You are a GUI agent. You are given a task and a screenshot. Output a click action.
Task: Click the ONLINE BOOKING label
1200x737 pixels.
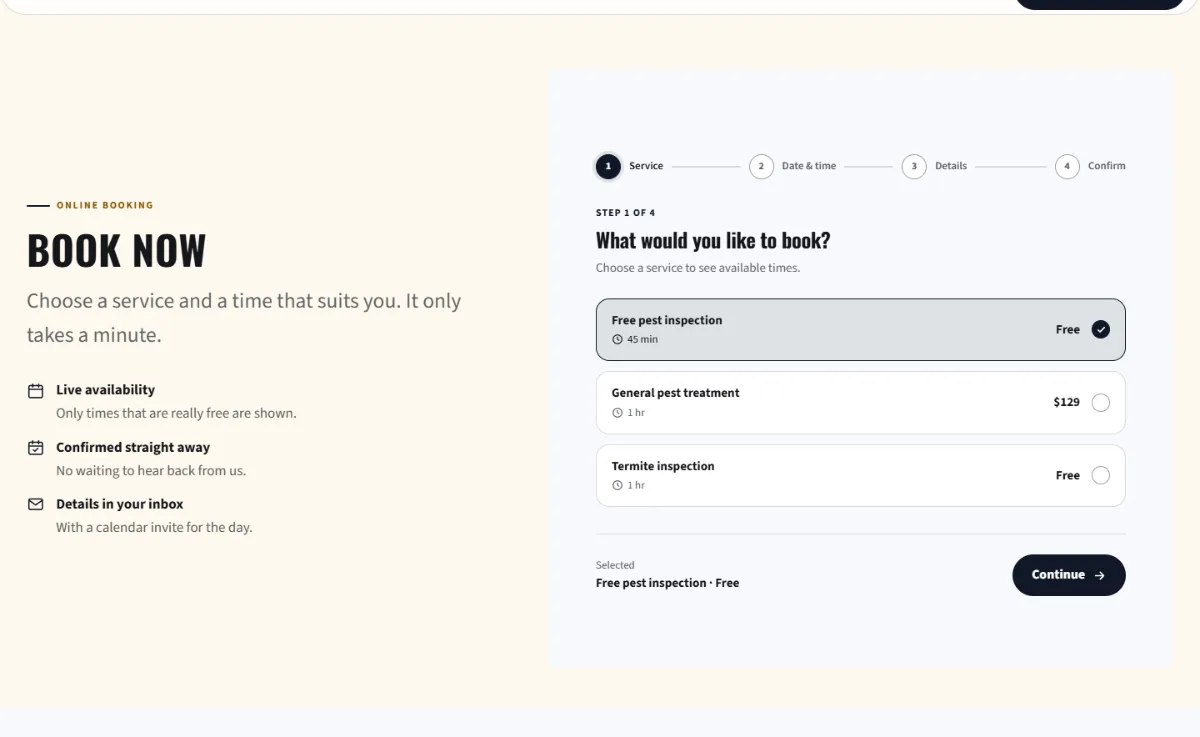point(105,205)
